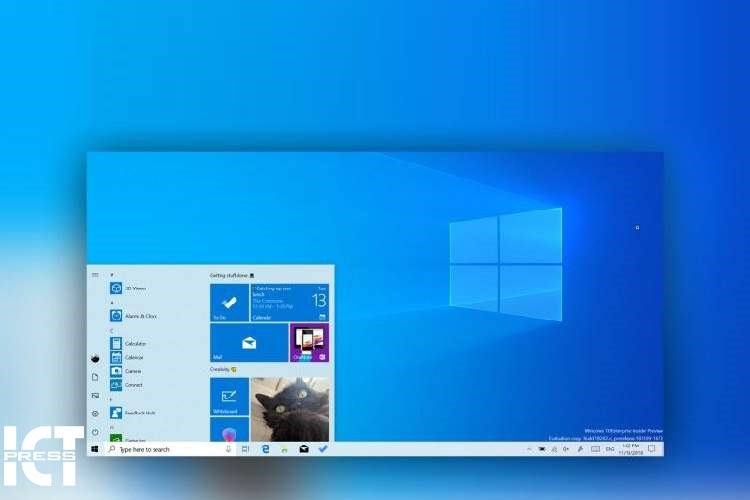Open the ENG language selector
Image resolution: width=750 pixels, height=500 pixels.
tap(611, 450)
